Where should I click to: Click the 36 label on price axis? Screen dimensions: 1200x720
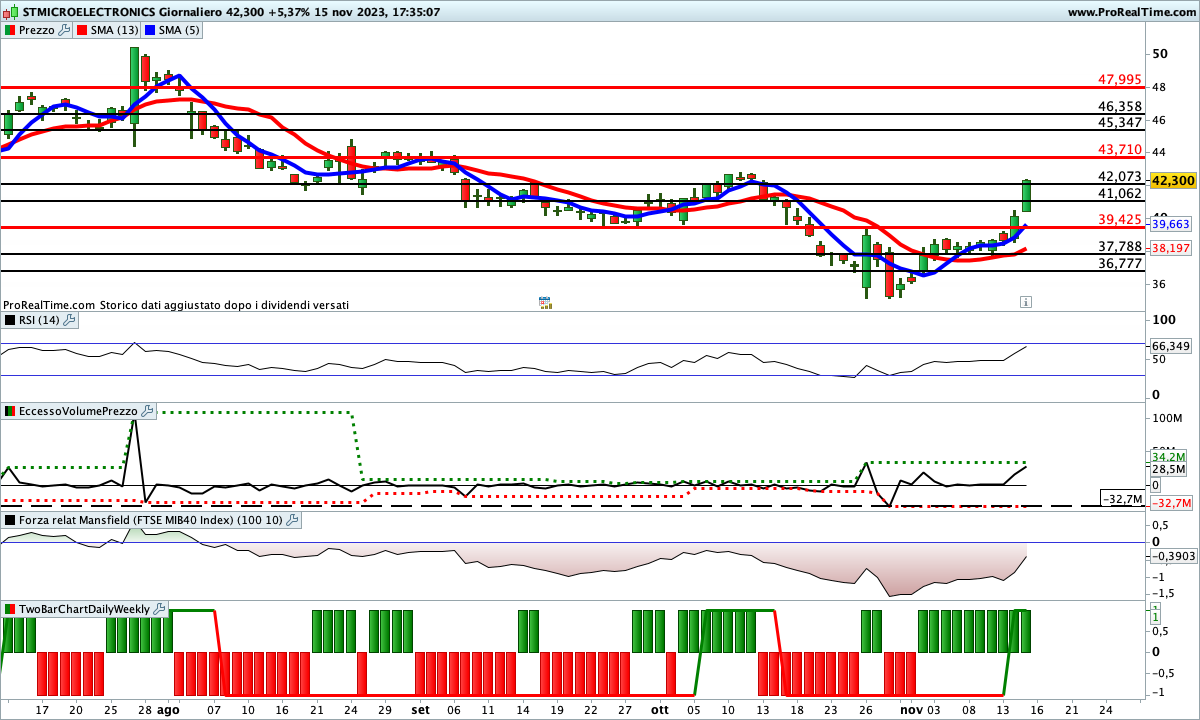tap(1159, 284)
